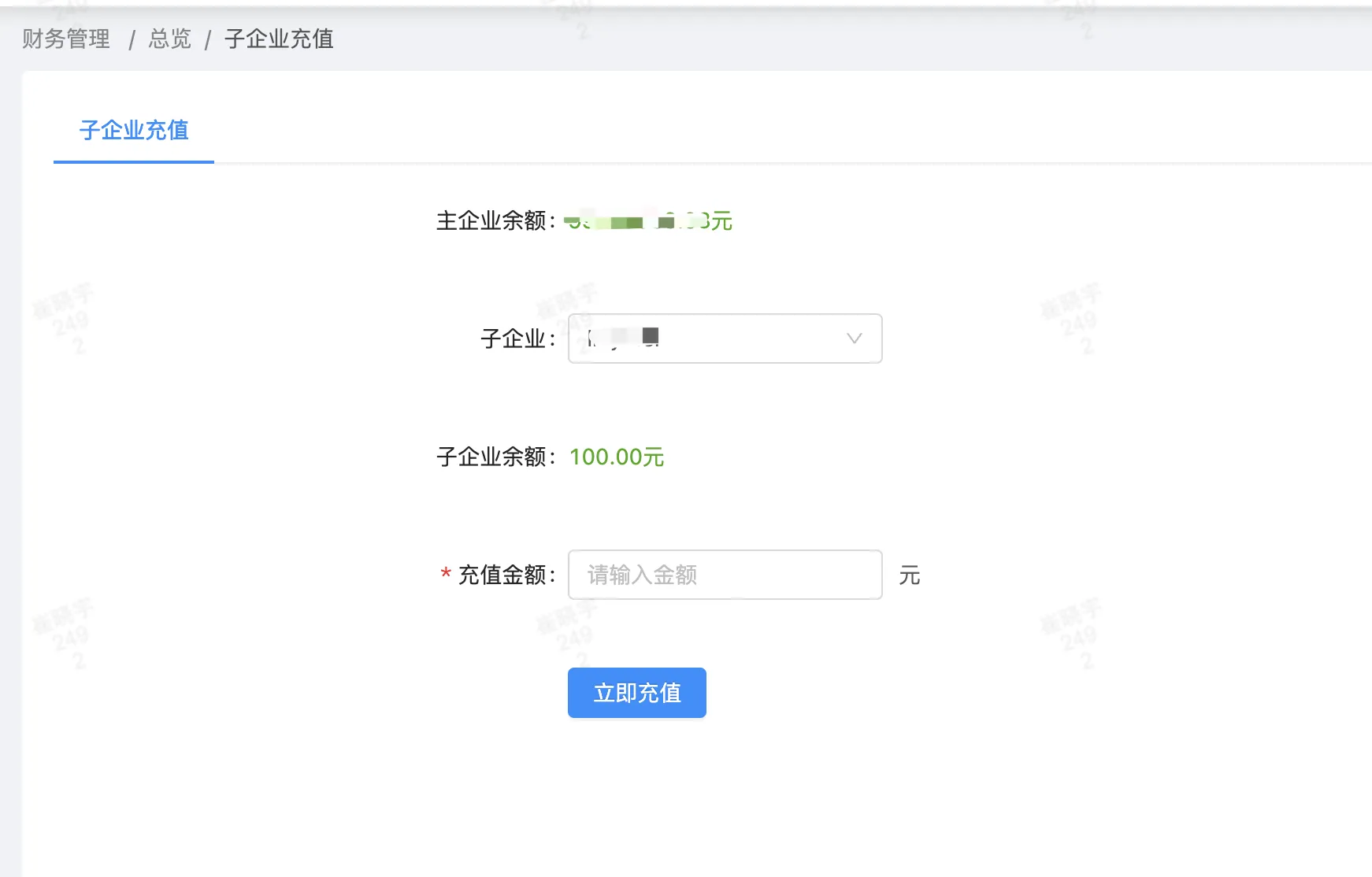Image resolution: width=1372 pixels, height=877 pixels.
Task: Click the green 100.00元 sub-enterprise balance
Action: click(x=617, y=457)
